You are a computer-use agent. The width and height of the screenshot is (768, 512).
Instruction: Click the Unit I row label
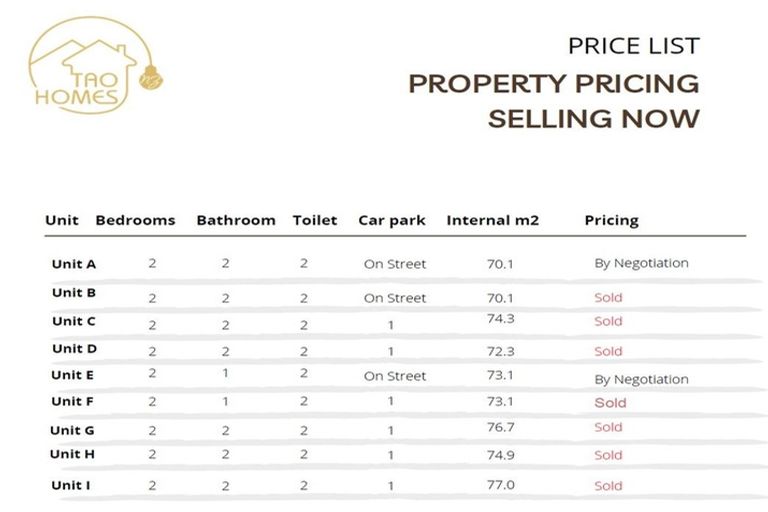[x=73, y=485]
